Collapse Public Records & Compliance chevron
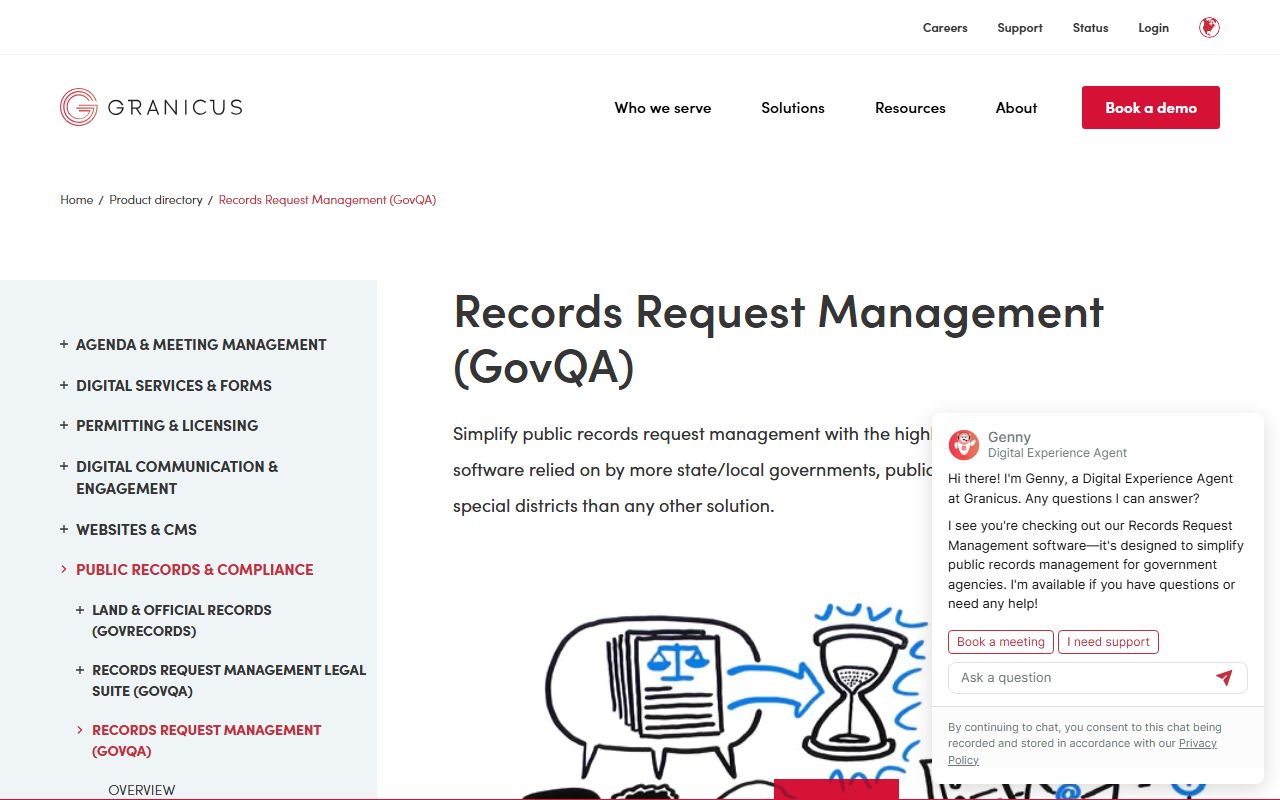Screen dimensions: 1280x800 tap(64, 569)
